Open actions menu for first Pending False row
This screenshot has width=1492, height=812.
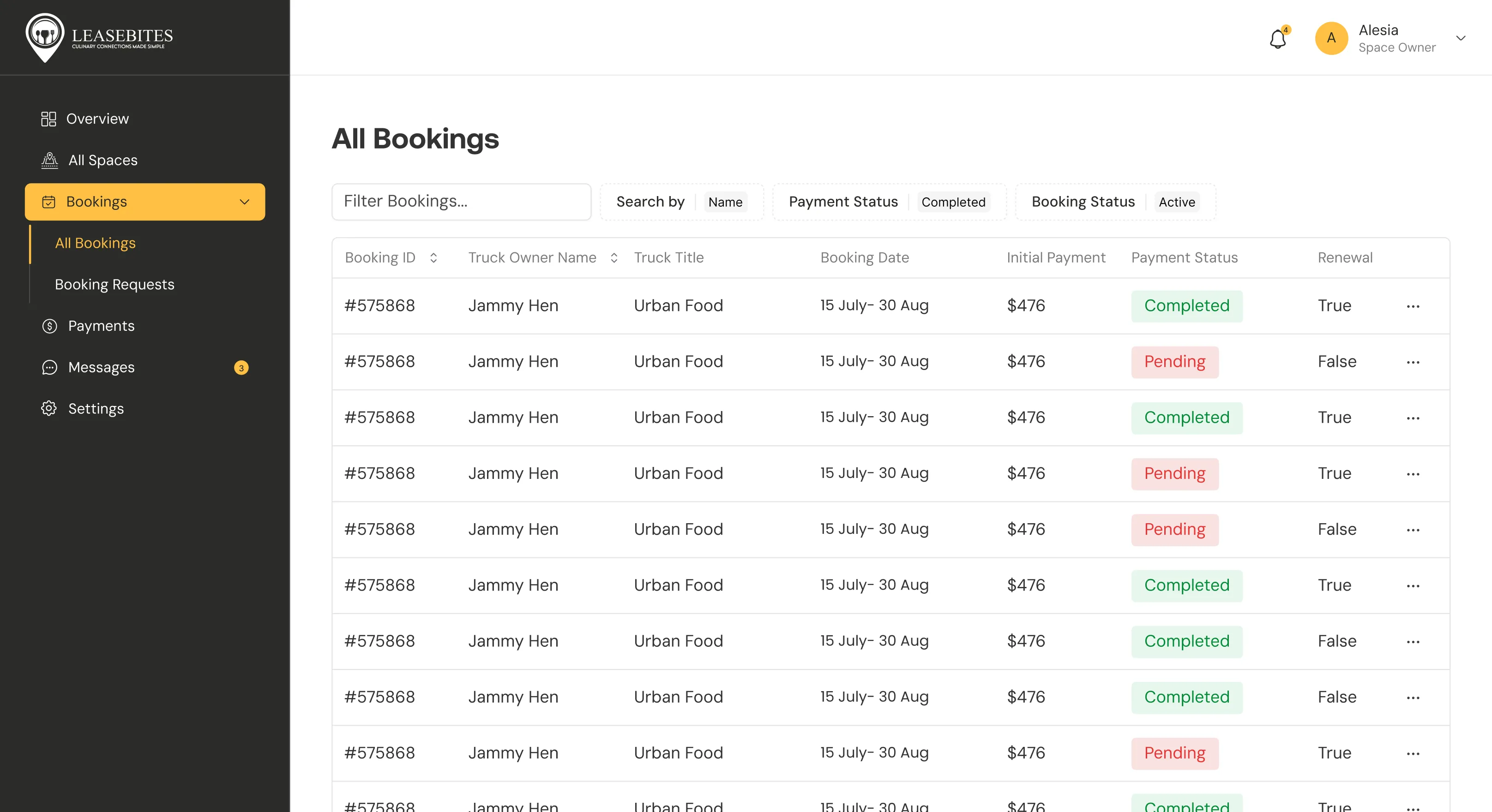pyautogui.click(x=1413, y=362)
